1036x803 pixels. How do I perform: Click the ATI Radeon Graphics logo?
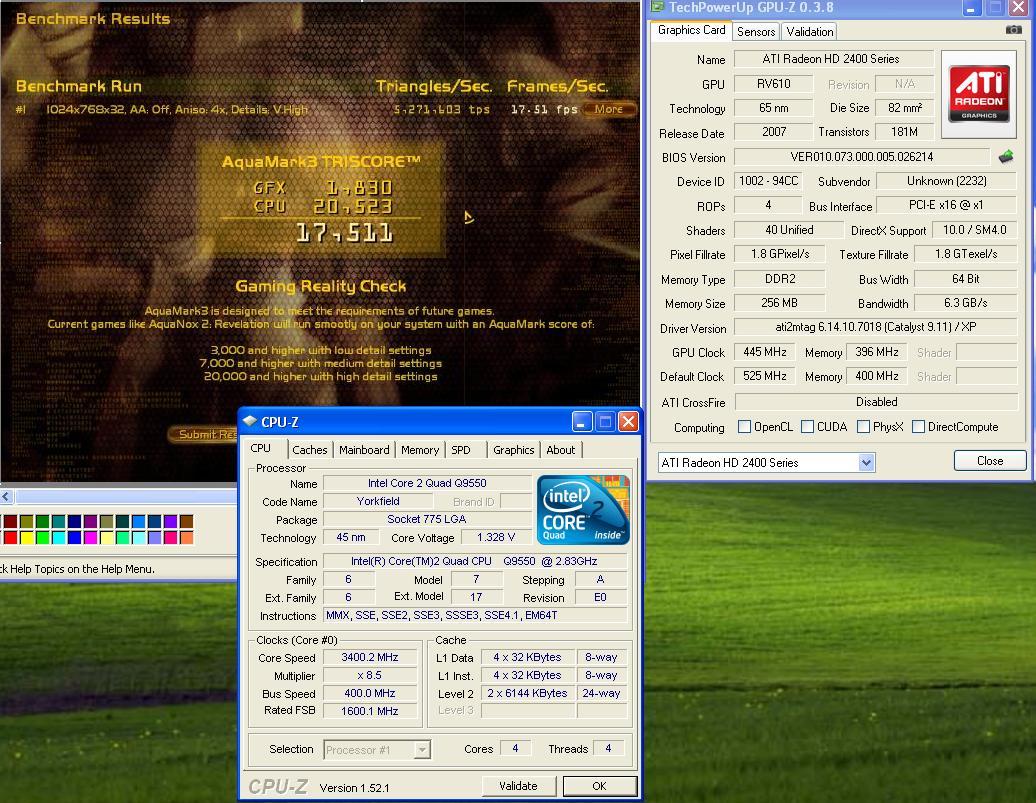pos(979,94)
